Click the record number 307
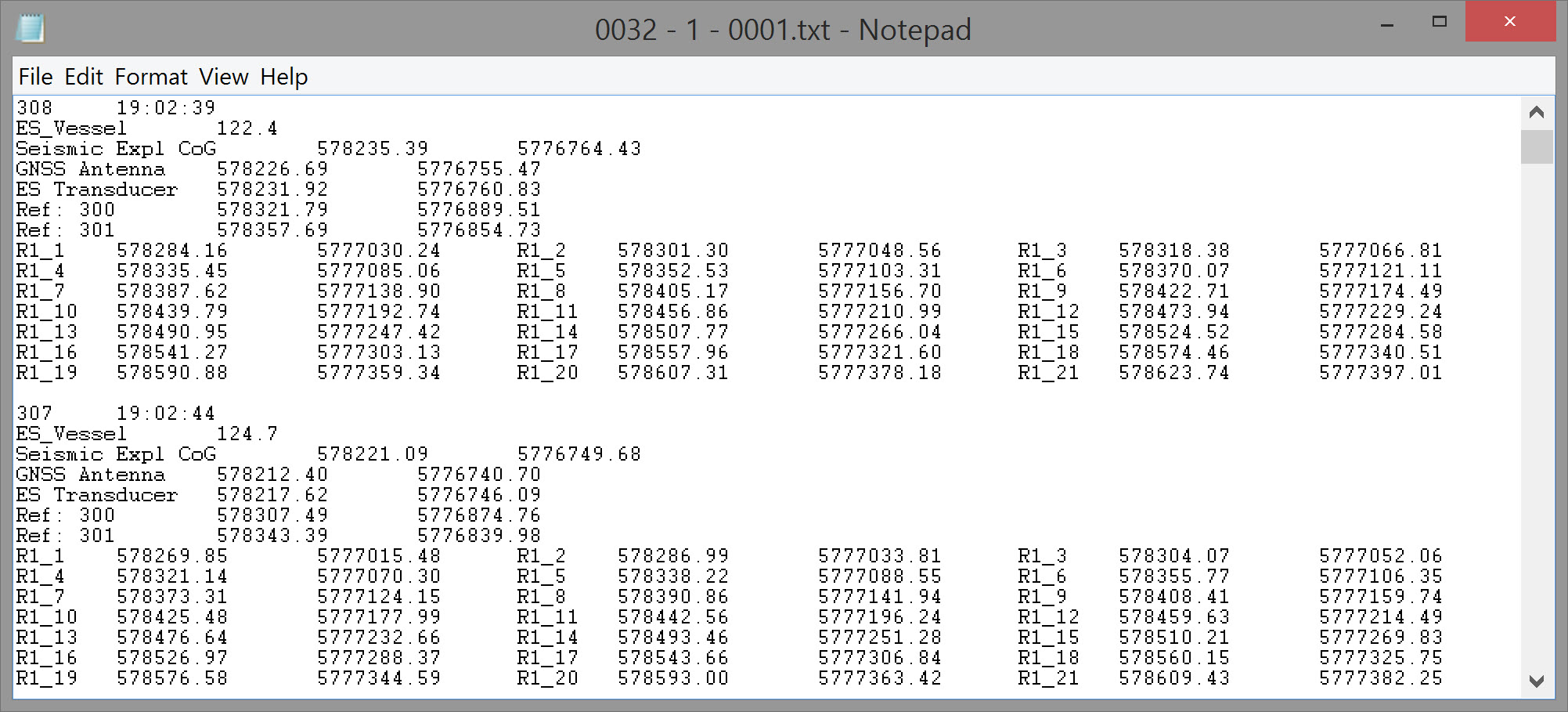 pos(34,413)
